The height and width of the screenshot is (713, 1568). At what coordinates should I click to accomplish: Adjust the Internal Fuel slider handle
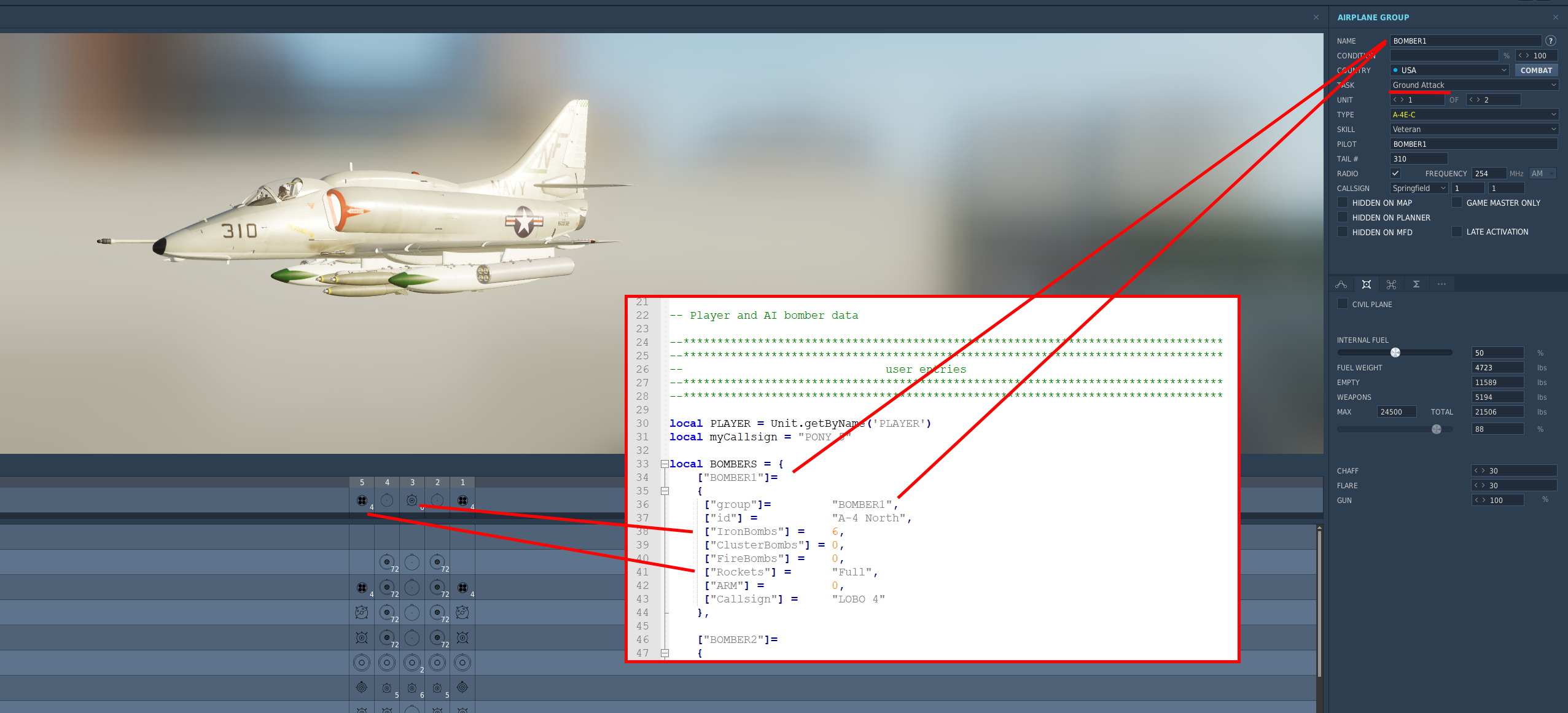(x=1395, y=353)
